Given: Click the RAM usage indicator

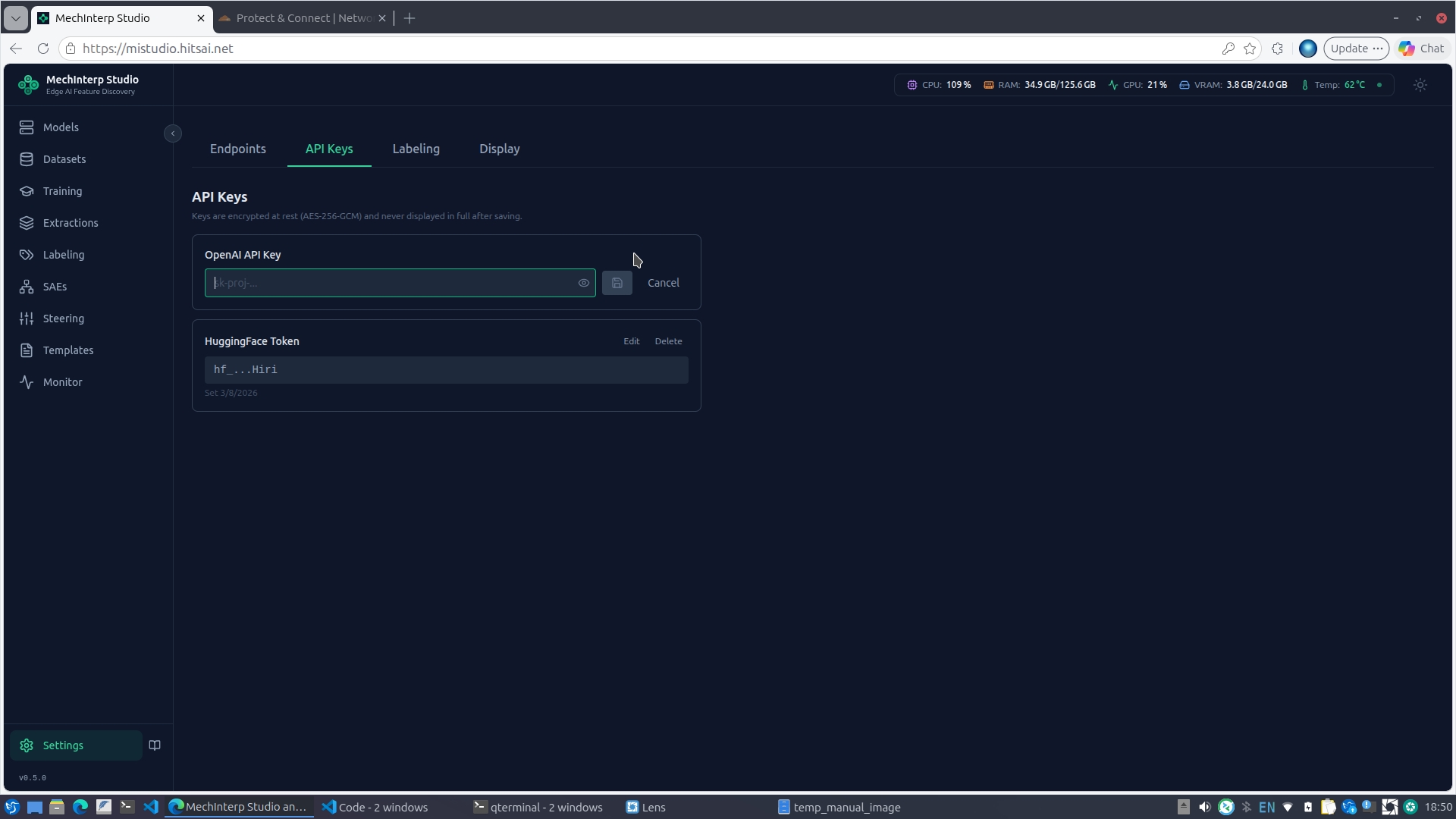Looking at the screenshot, I should click(1039, 85).
